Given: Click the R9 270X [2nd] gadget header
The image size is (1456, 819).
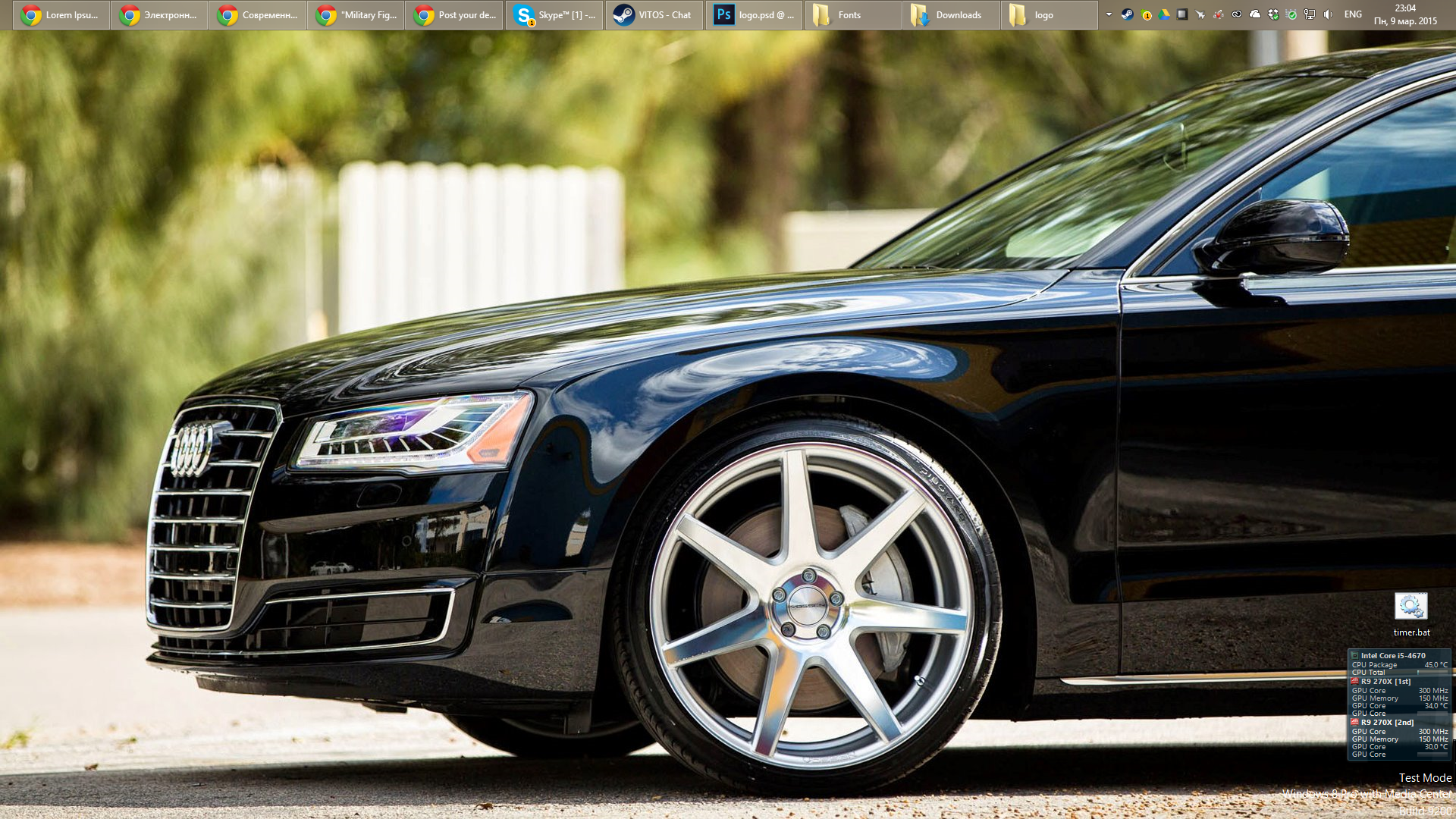Looking at the screenshot, I should [x=1382, y=722].
